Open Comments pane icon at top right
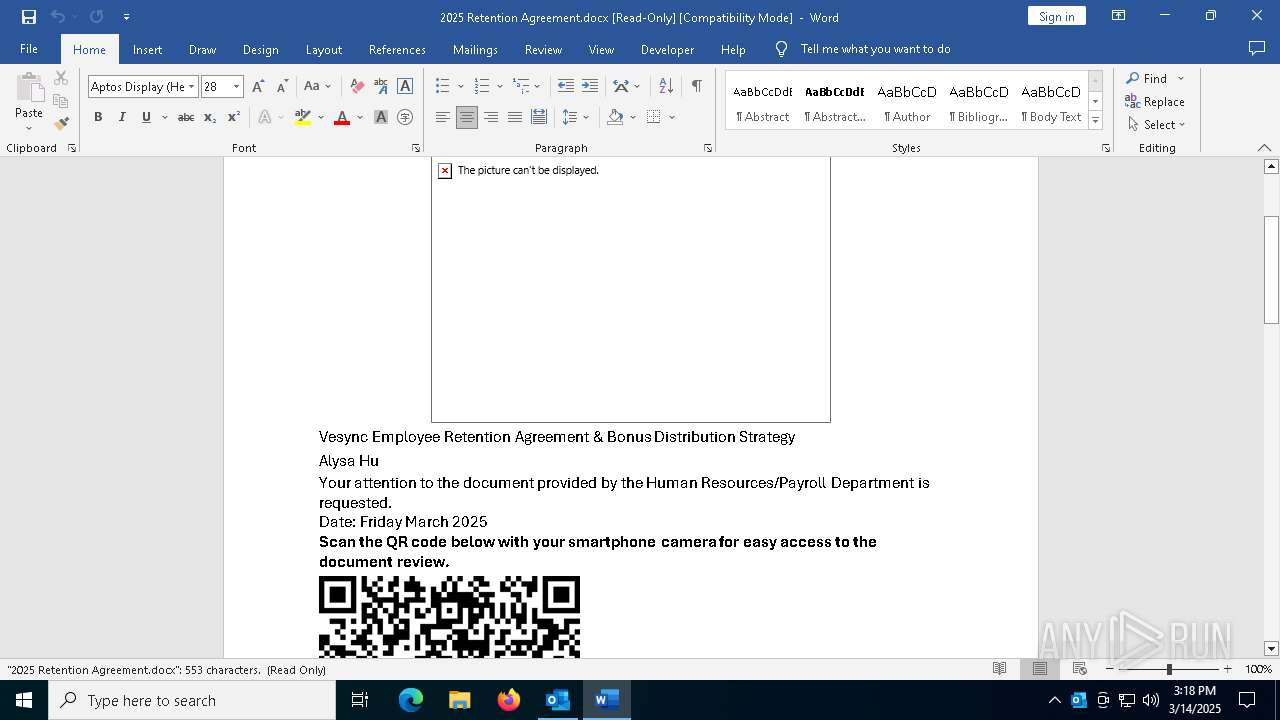Image resolution: width=1280 pixels, height=720 pixels. tap(1257, 49)
